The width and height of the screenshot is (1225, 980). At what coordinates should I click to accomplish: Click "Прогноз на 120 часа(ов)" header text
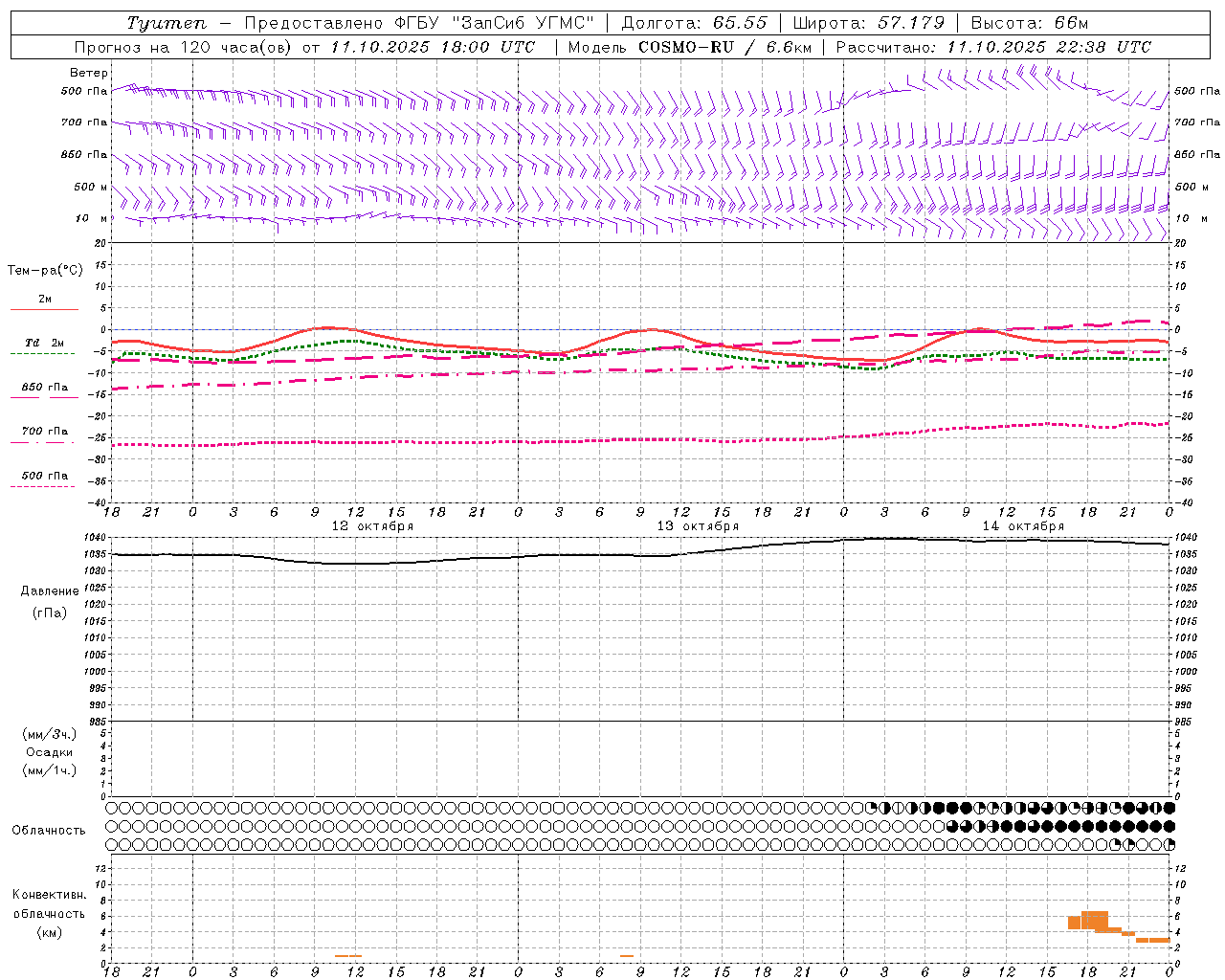click(184, 47)
